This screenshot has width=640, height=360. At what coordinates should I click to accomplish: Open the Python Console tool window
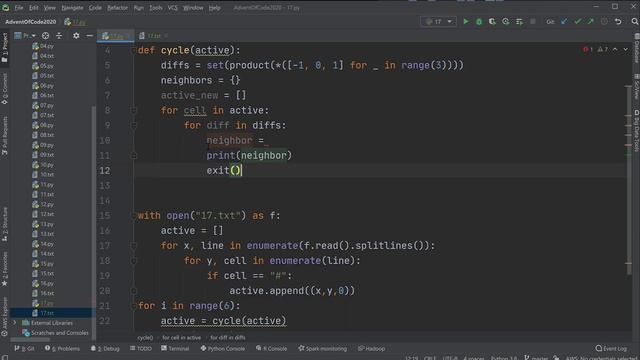click(222, 348)
